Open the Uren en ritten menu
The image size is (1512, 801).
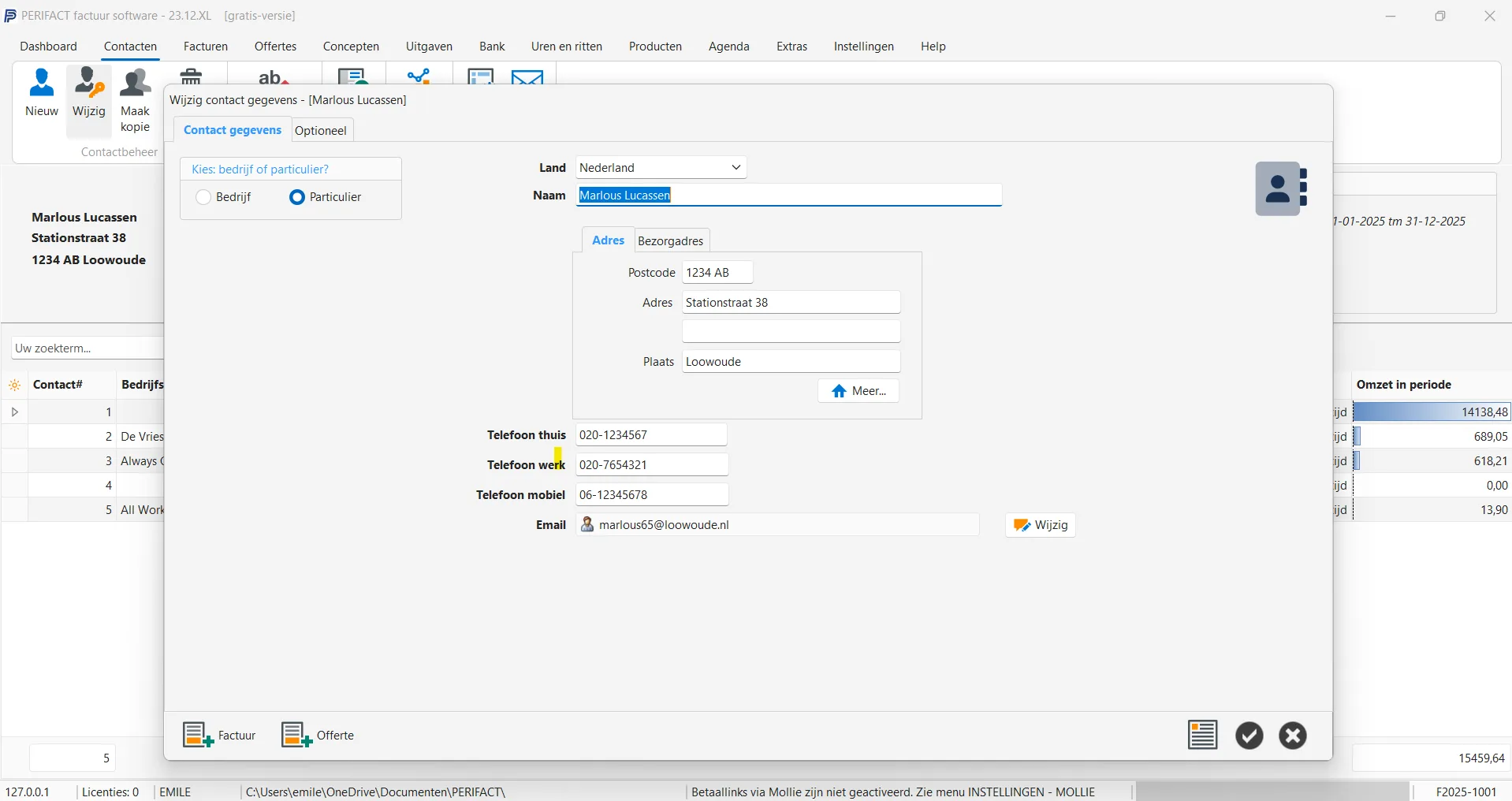pos(567,47)
